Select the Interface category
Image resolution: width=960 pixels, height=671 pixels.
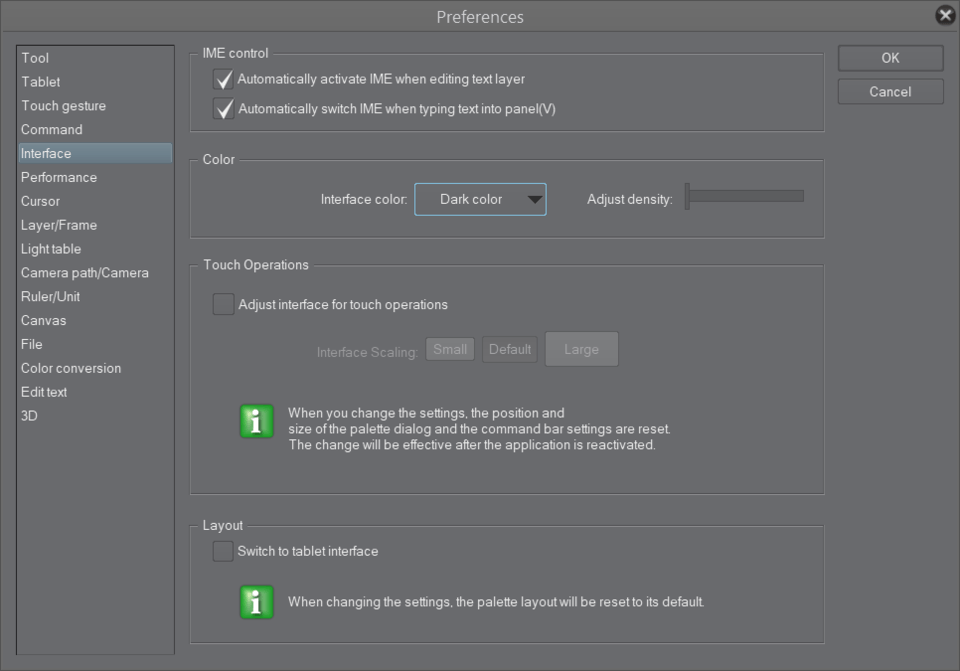[95, 153]
